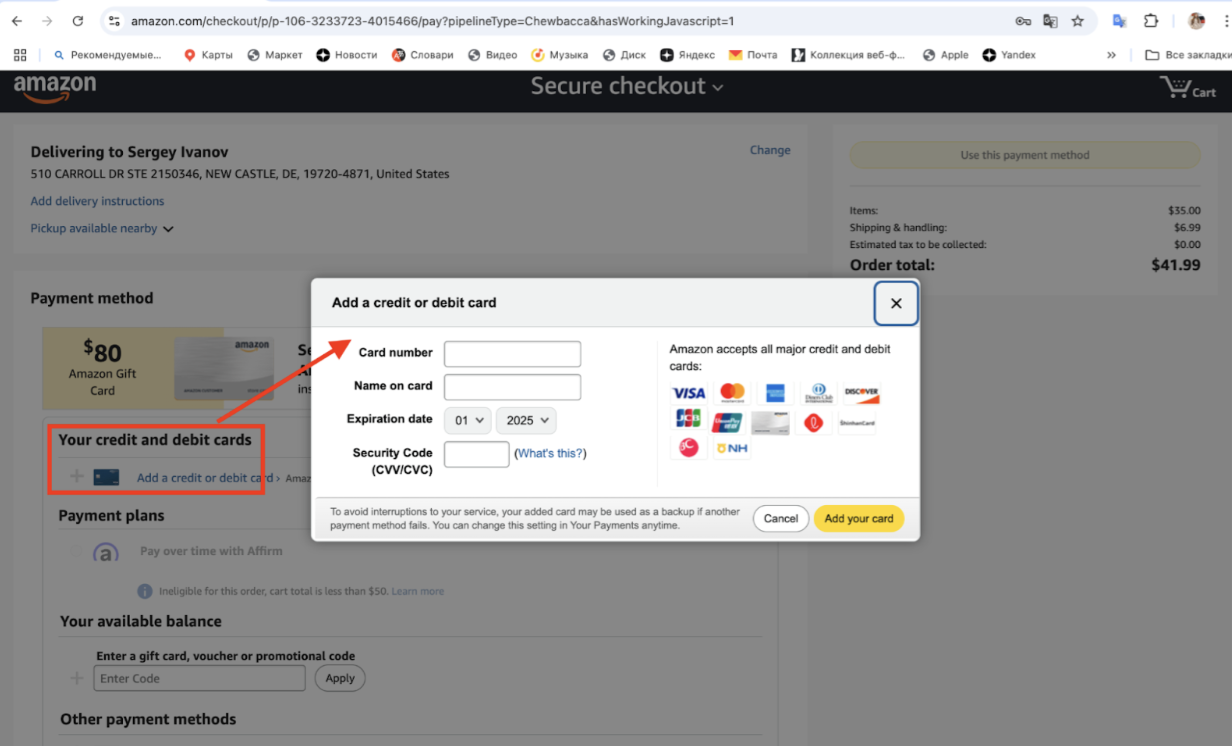Image resolution: width=1232 pixels, height=746 pixels.
Task: Bookmark this page with the star icon
Action: click(1077, 21)
